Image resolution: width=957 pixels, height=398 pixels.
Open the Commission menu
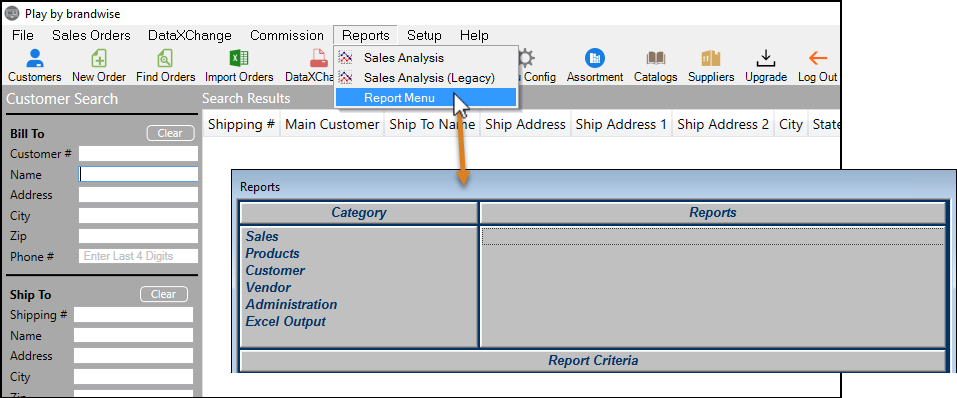287,35
